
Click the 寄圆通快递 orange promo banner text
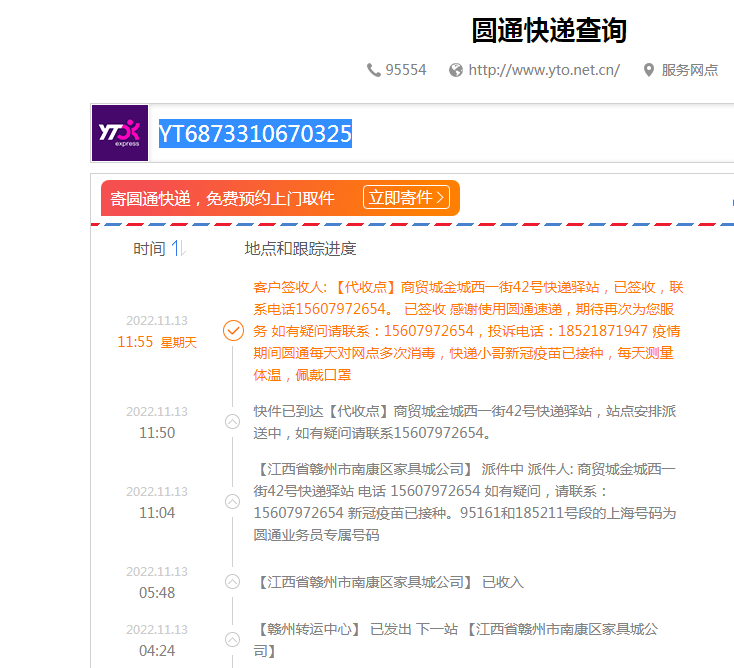point(222,198)
